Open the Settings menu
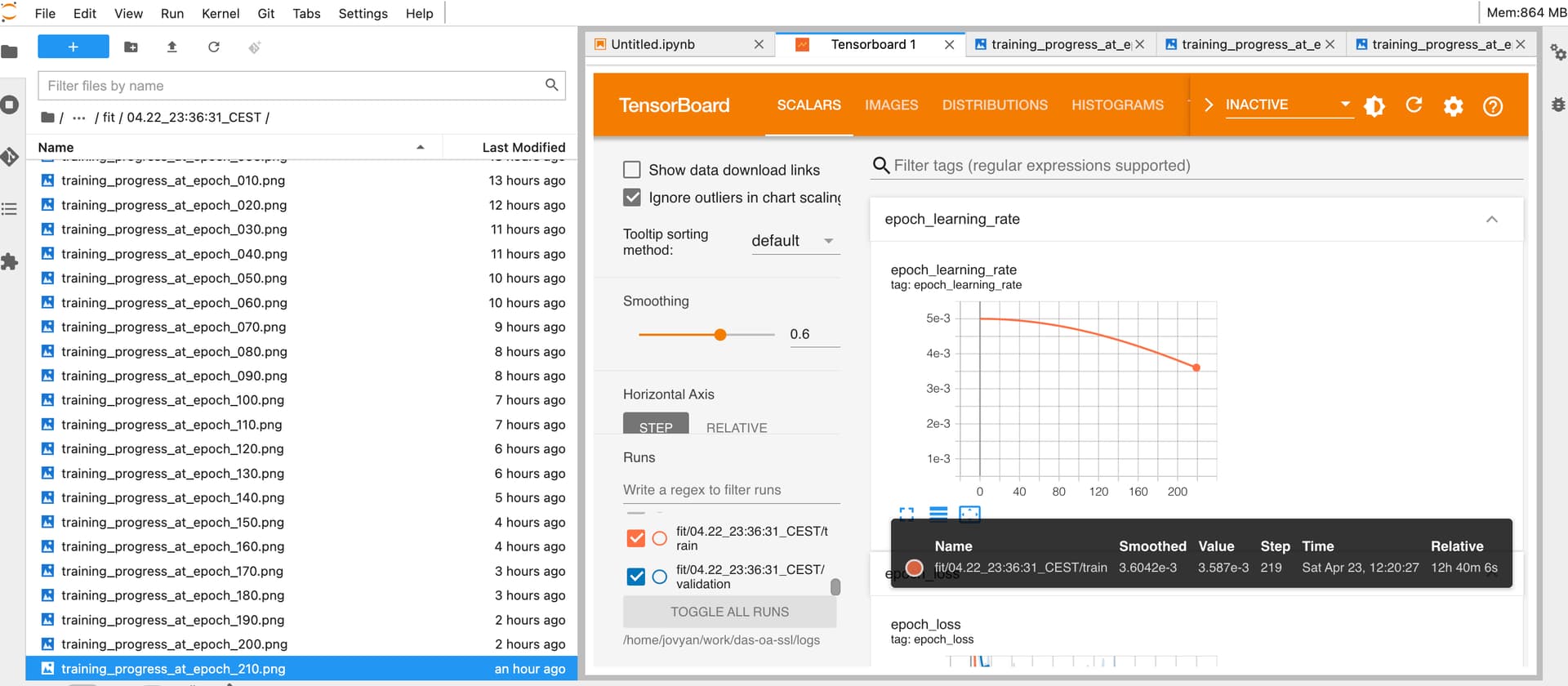This screenshot has width=1568, height=686. [363, 14]
